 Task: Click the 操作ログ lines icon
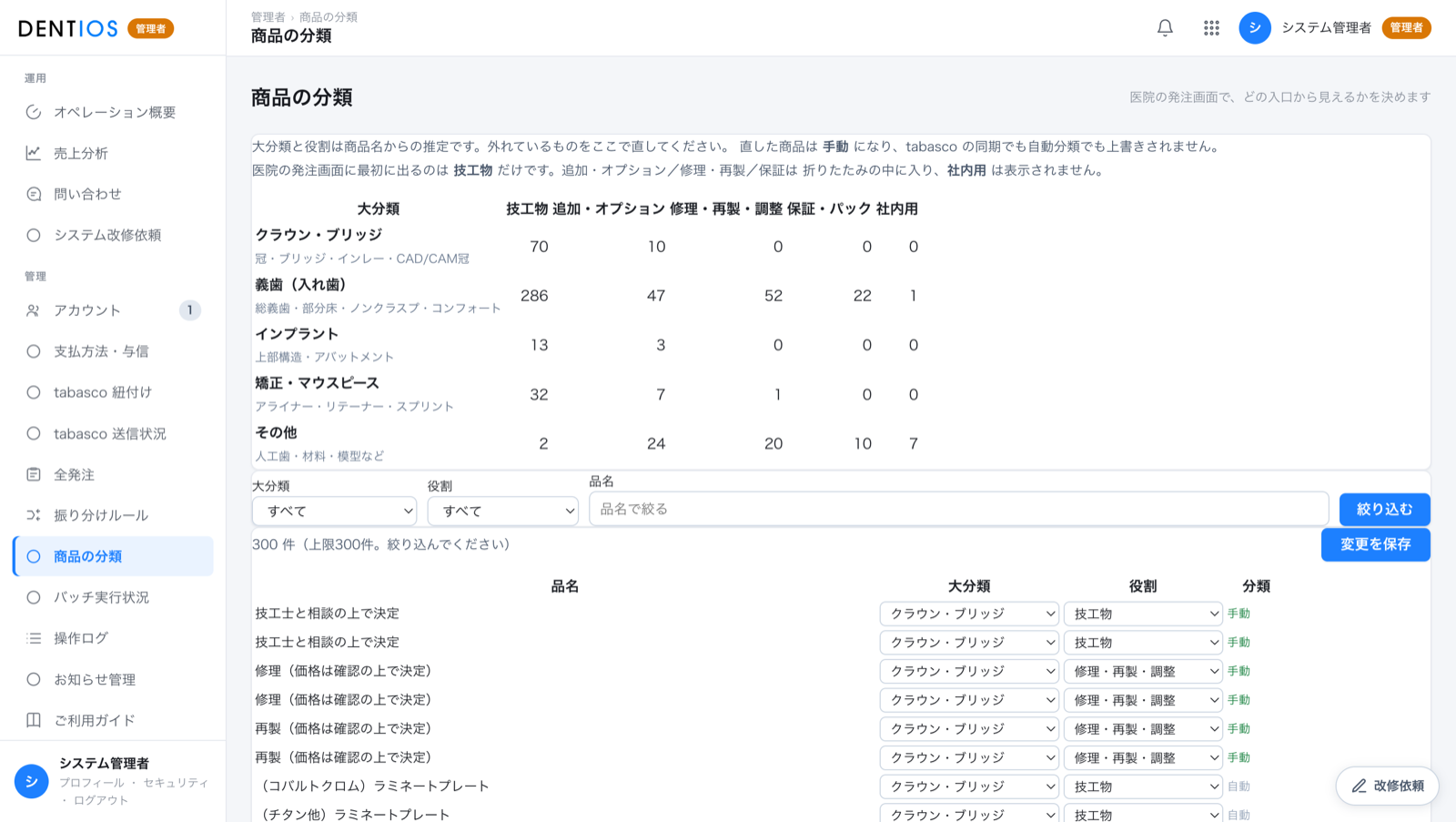click(x=34, y=638)
